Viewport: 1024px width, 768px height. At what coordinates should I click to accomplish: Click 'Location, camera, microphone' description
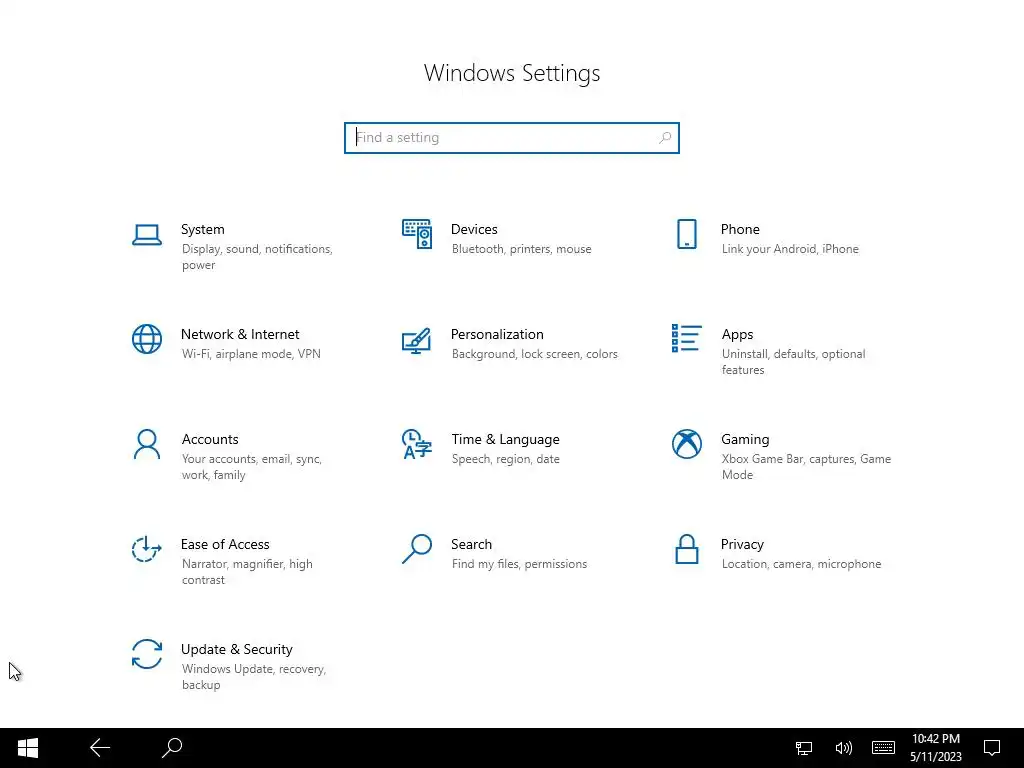pyautogui.click(x=801, y=564)
